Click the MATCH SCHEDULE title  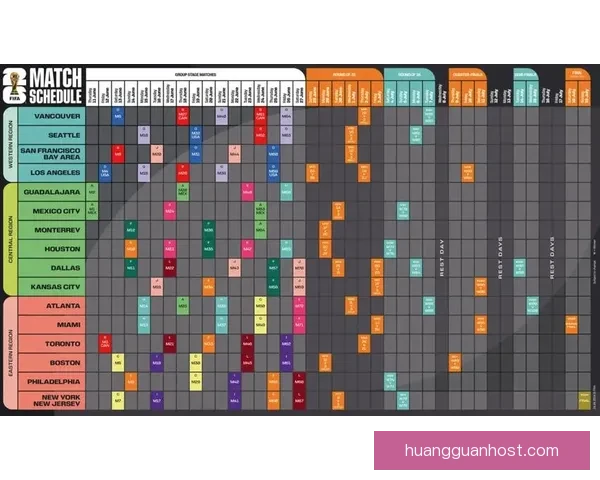coord(56,86)
